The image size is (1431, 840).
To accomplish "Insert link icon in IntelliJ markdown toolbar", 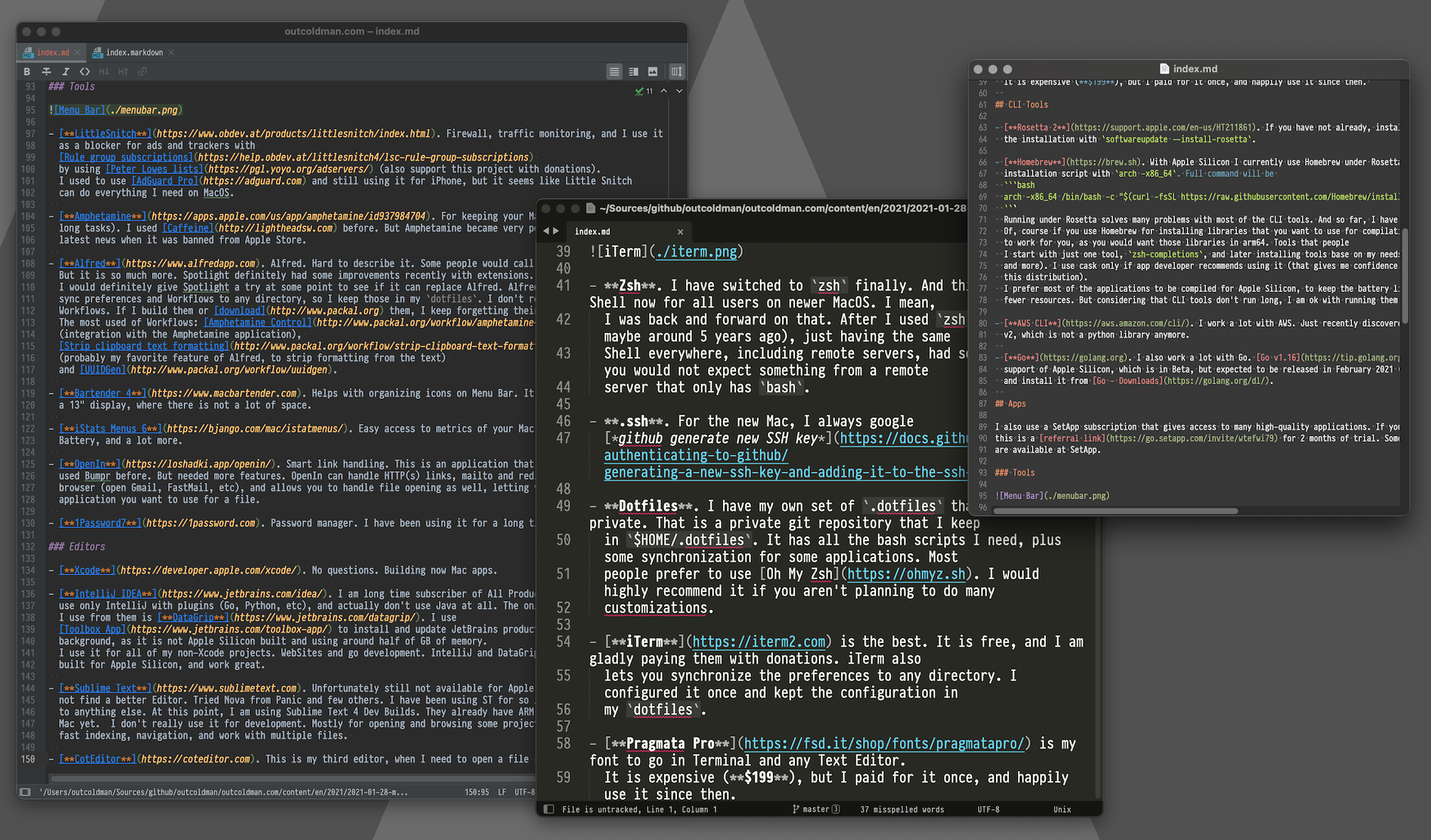I will [142, 72].
